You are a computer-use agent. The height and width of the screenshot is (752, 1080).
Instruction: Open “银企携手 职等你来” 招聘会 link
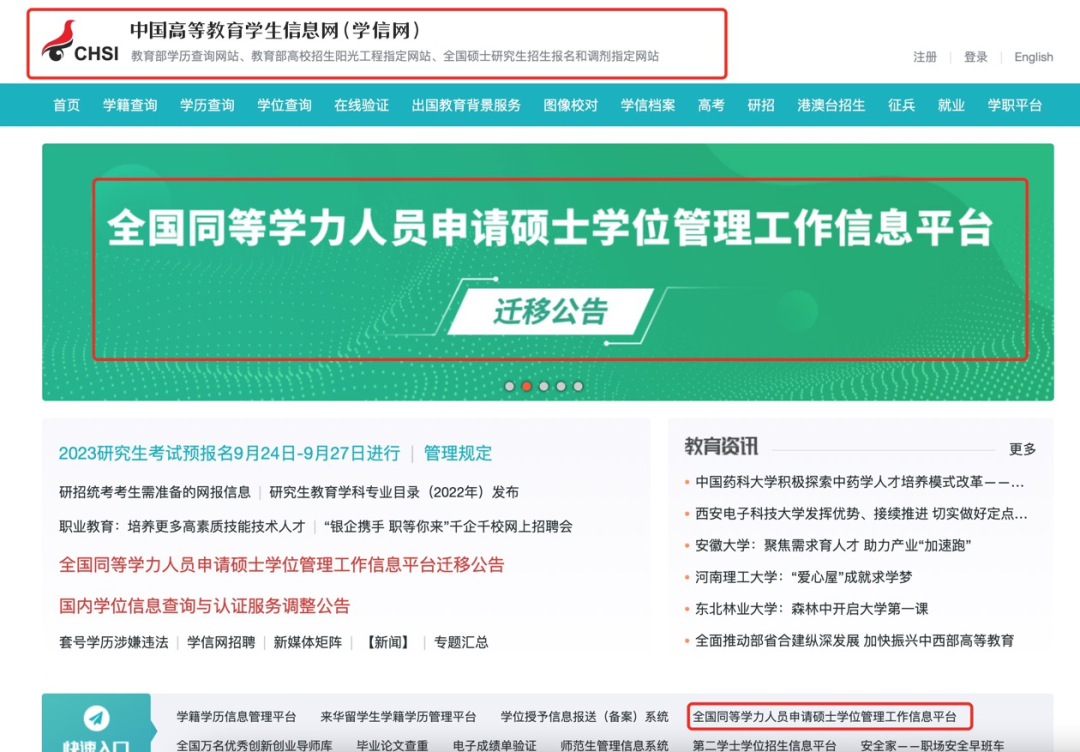pos(448,527)
